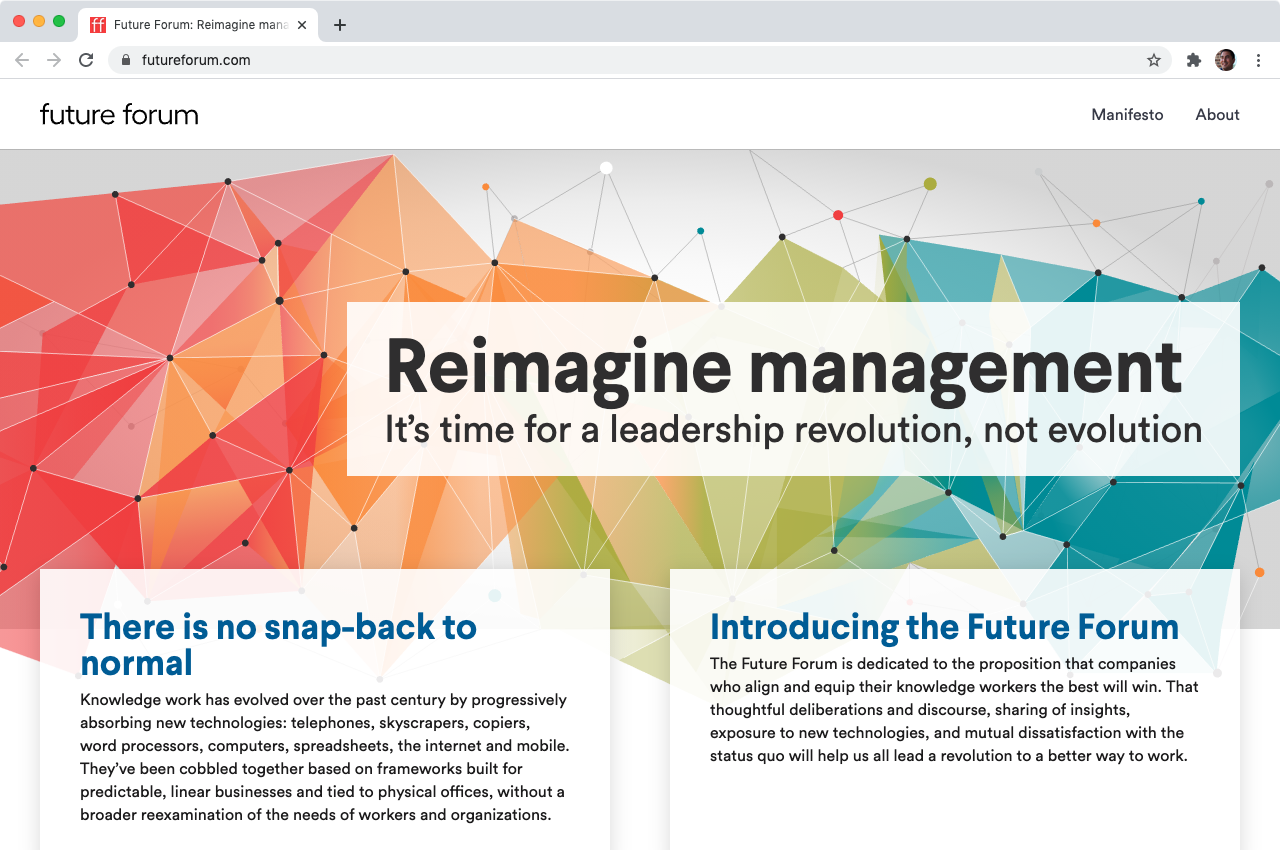Switch to the Future Forum tab
The width and height of the screenshot is (1280, 850).
pos(195,24)
